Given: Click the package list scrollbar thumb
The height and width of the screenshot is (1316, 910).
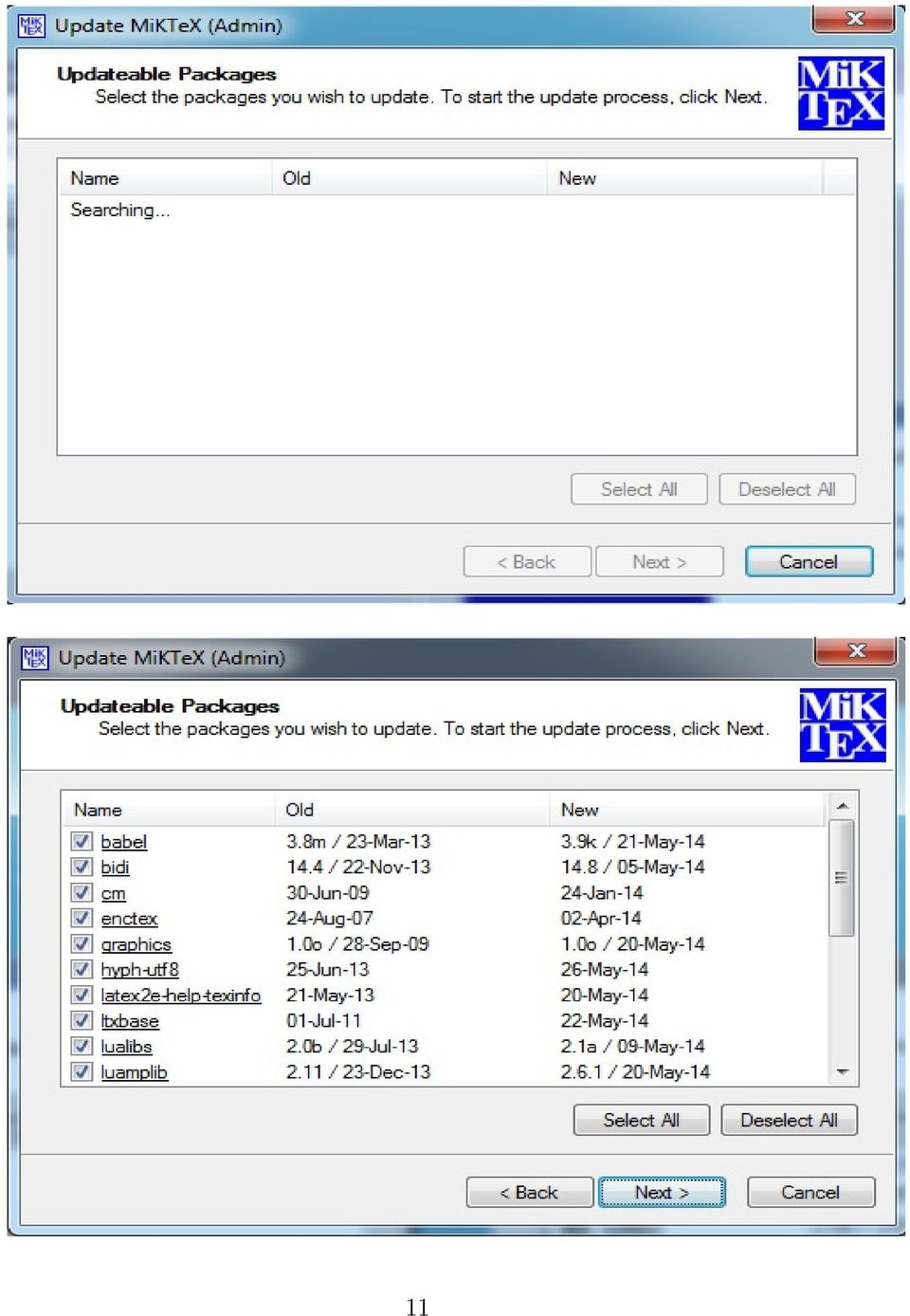Looking at the screenshot, I should coord(841,878).
